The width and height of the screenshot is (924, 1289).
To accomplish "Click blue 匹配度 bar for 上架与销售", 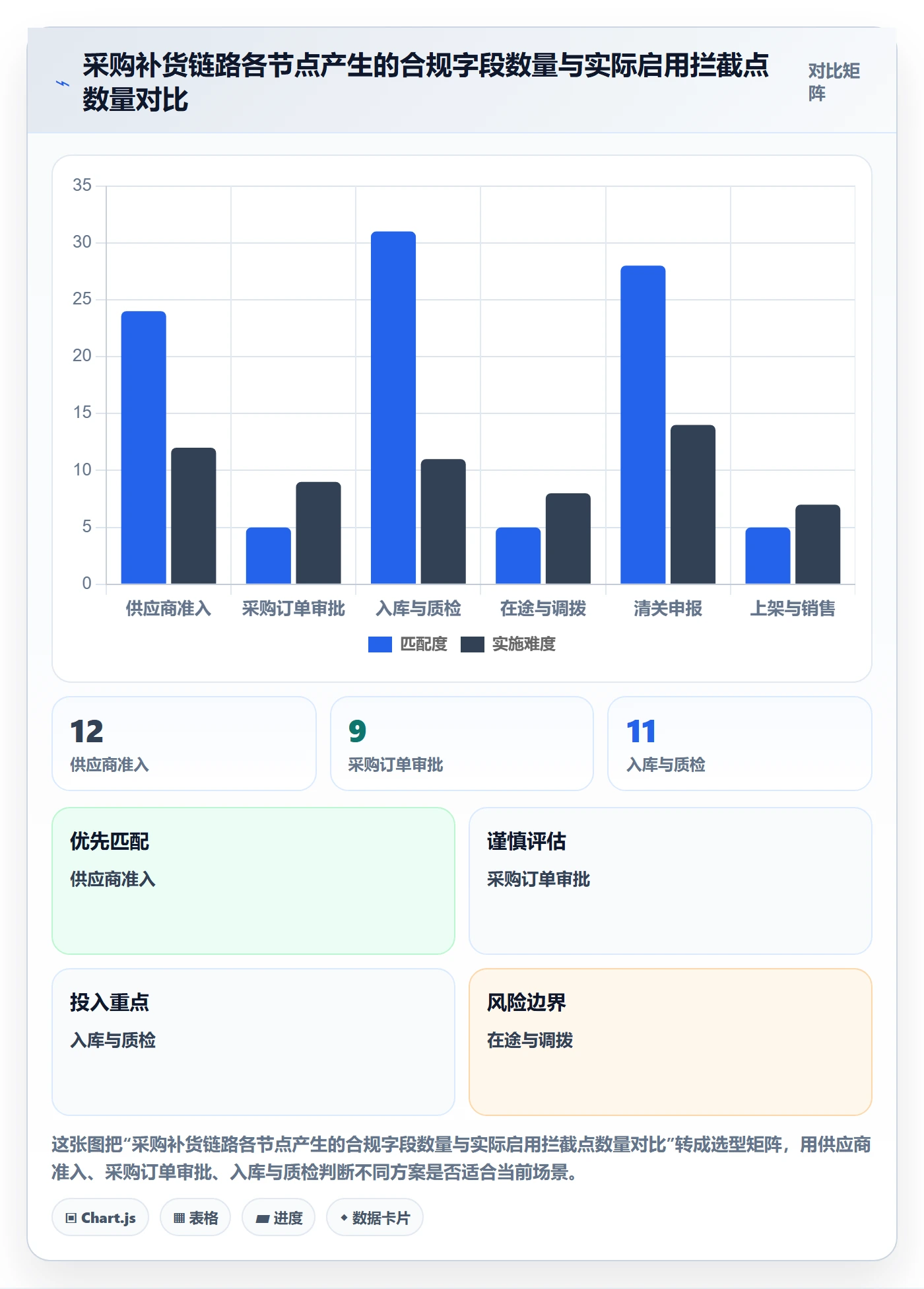I will pos(768,555).
